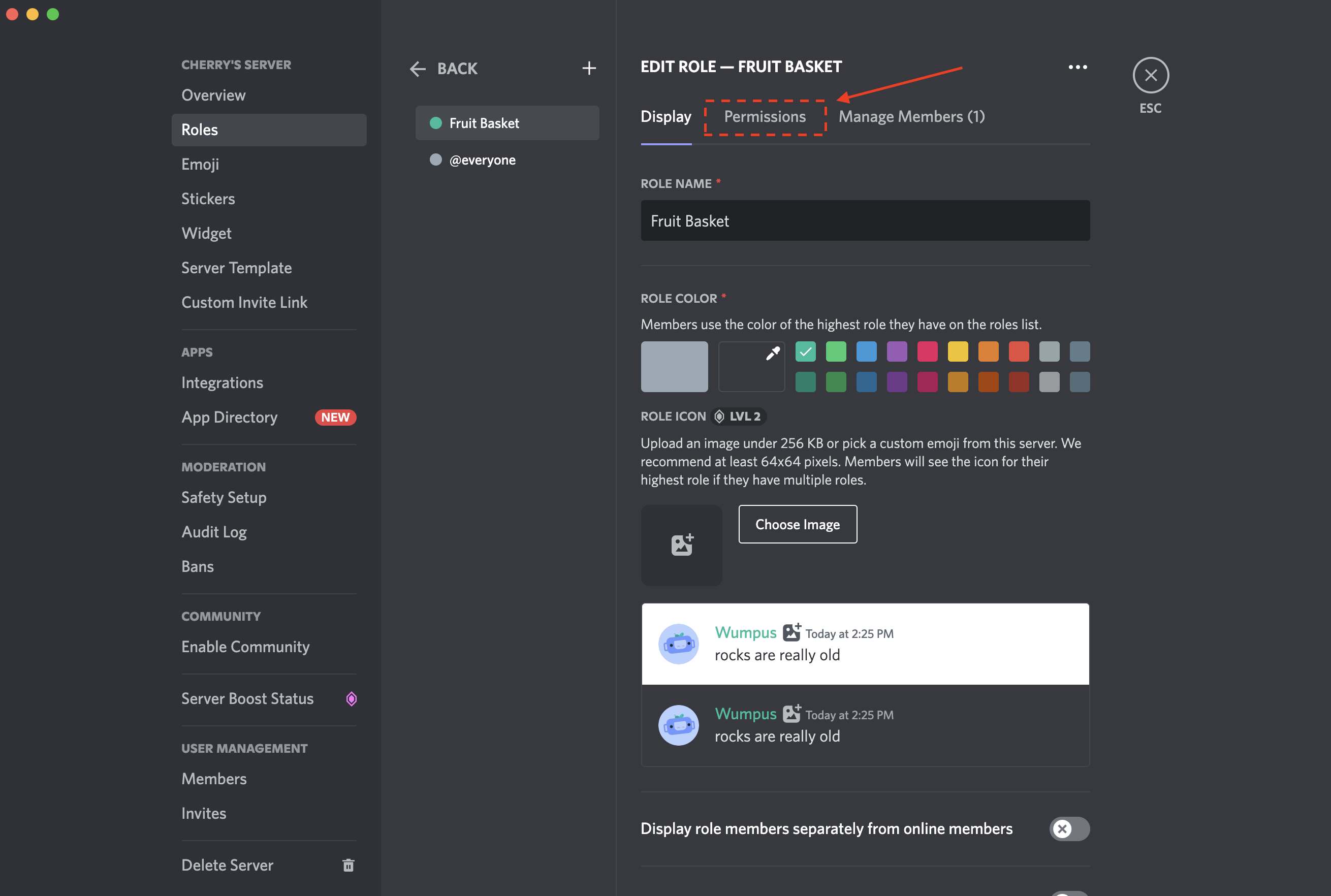Click the upload role icon image button
The width and height of the screenshot is (1331, 896).
[x=682, y=544]
